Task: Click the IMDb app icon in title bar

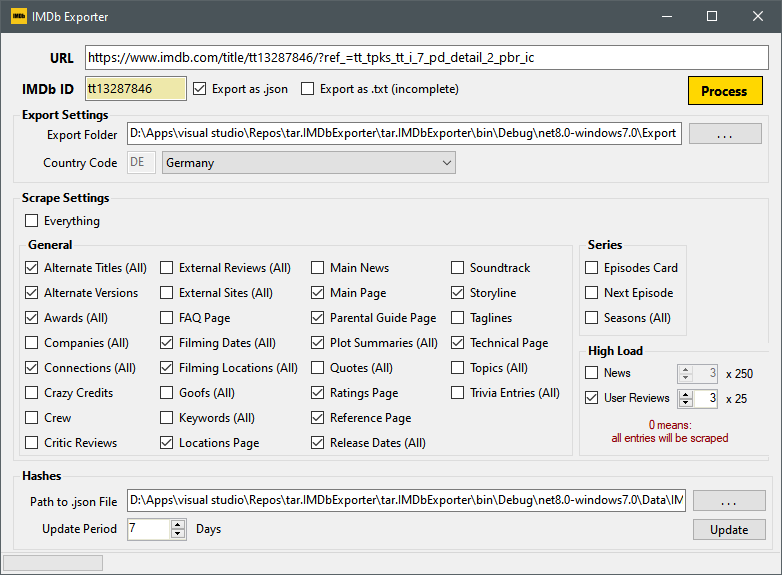Action: click(x=19, y=16)
